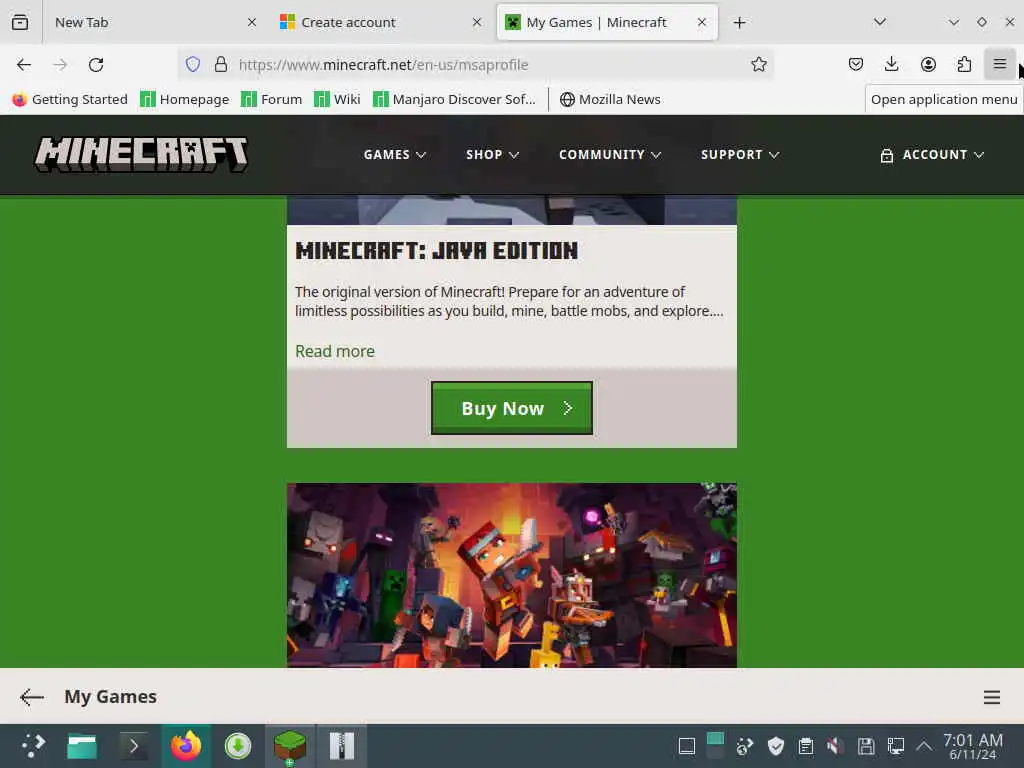Open the removable devices save tray icon
1024x768 pixels.
tap(865, 746)
